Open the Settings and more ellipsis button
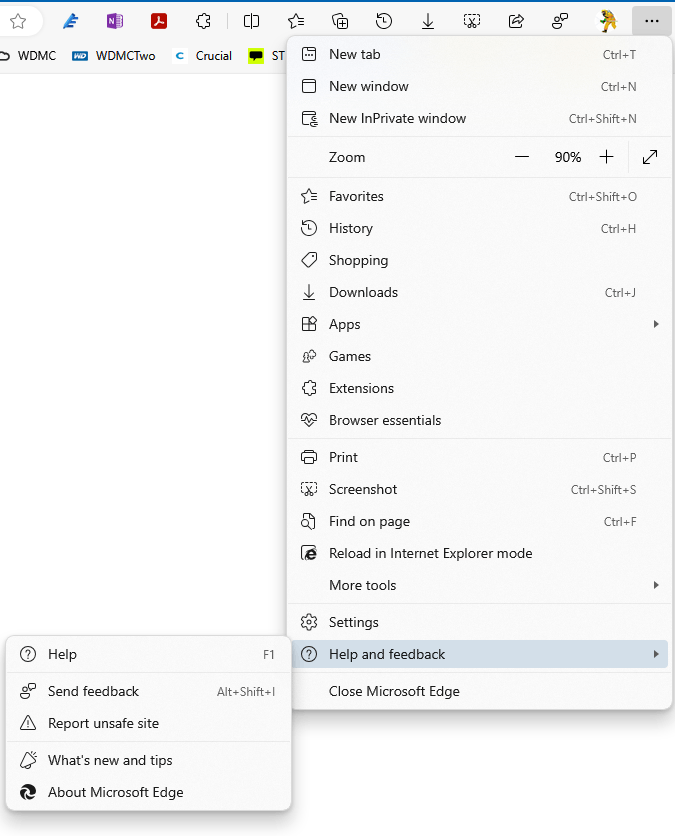Screen dimensions: 675x836 (652, 21)
